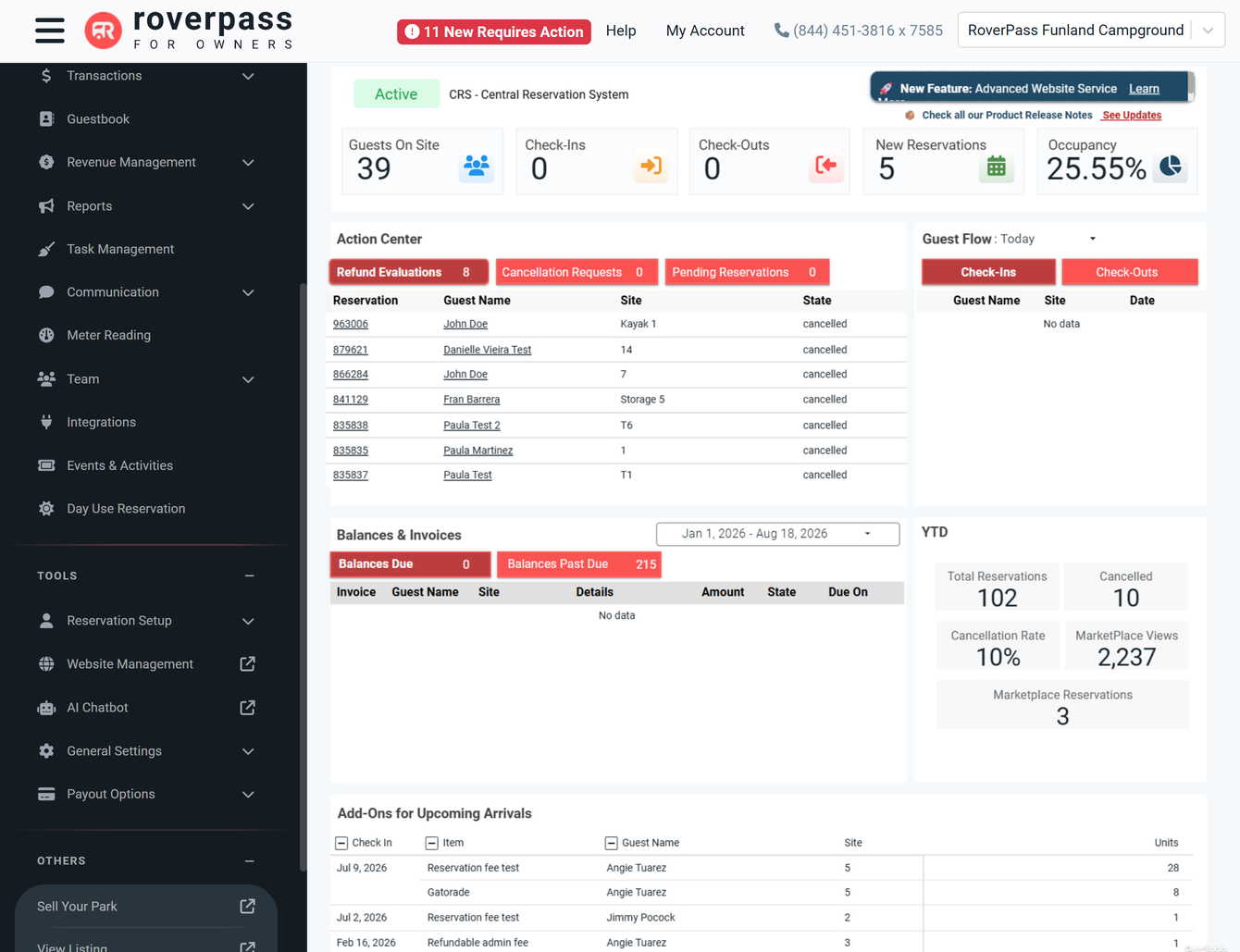1240x952 pixels.
Task: Click the New Reservations calendar icon
Action: (x=996, y=167)
